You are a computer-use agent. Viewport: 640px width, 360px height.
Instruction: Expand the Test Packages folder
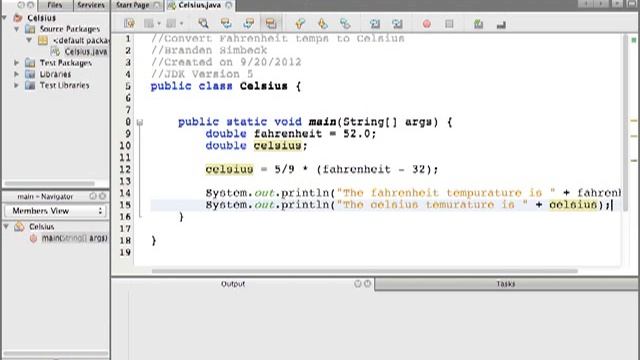[16, 63]
